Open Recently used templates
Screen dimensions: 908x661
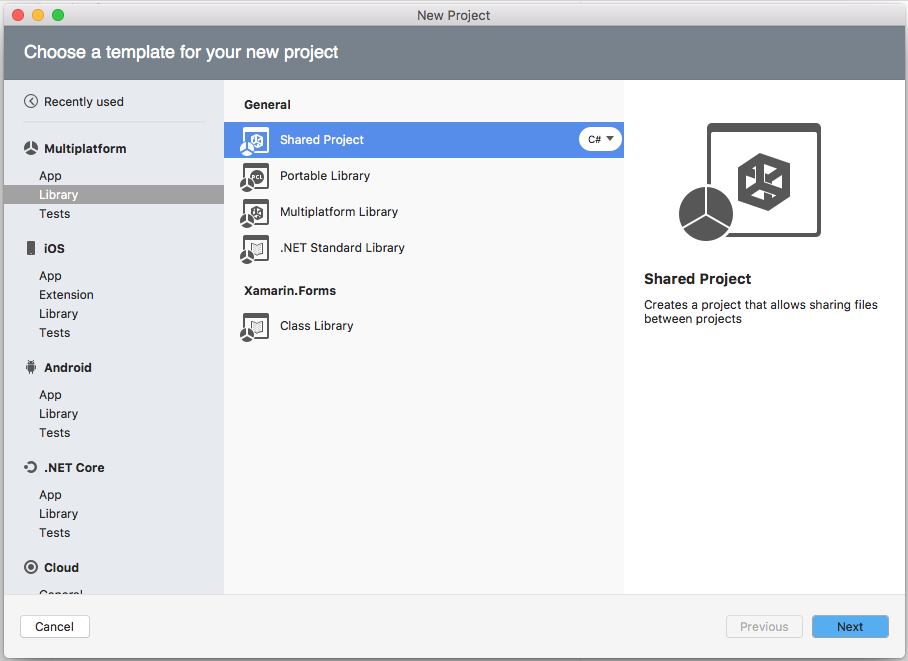pos(83,101)
